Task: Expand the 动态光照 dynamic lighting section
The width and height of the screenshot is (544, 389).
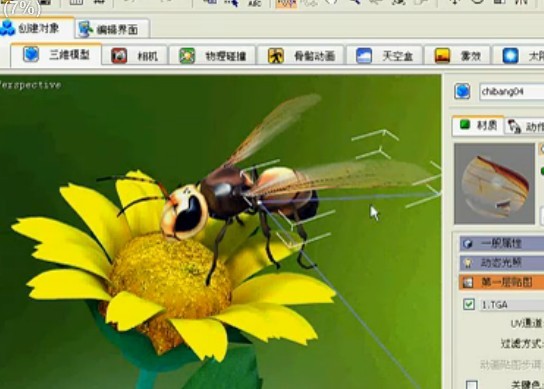Action: pos(502,263)
